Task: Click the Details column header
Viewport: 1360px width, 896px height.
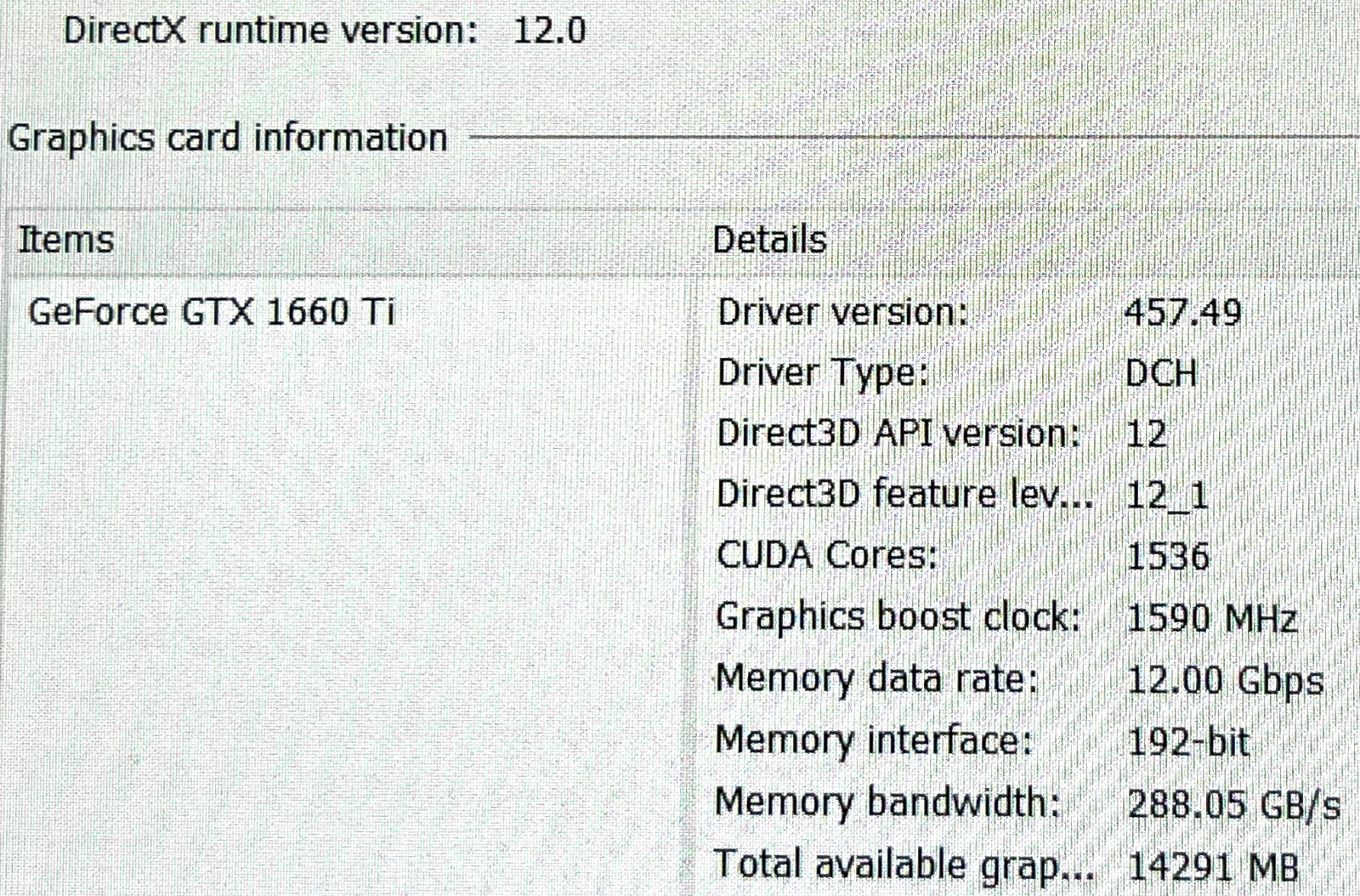Action: [x=769, y=240]
